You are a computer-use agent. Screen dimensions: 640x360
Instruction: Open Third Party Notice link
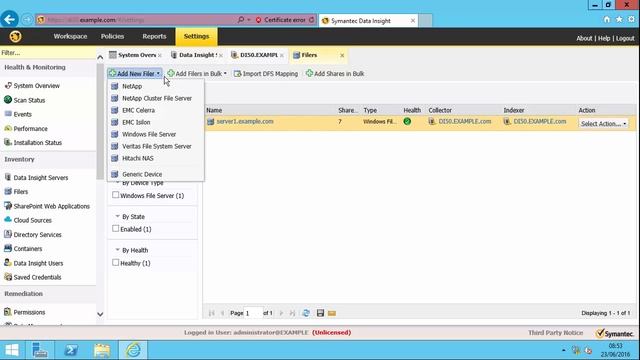point(556,333)
